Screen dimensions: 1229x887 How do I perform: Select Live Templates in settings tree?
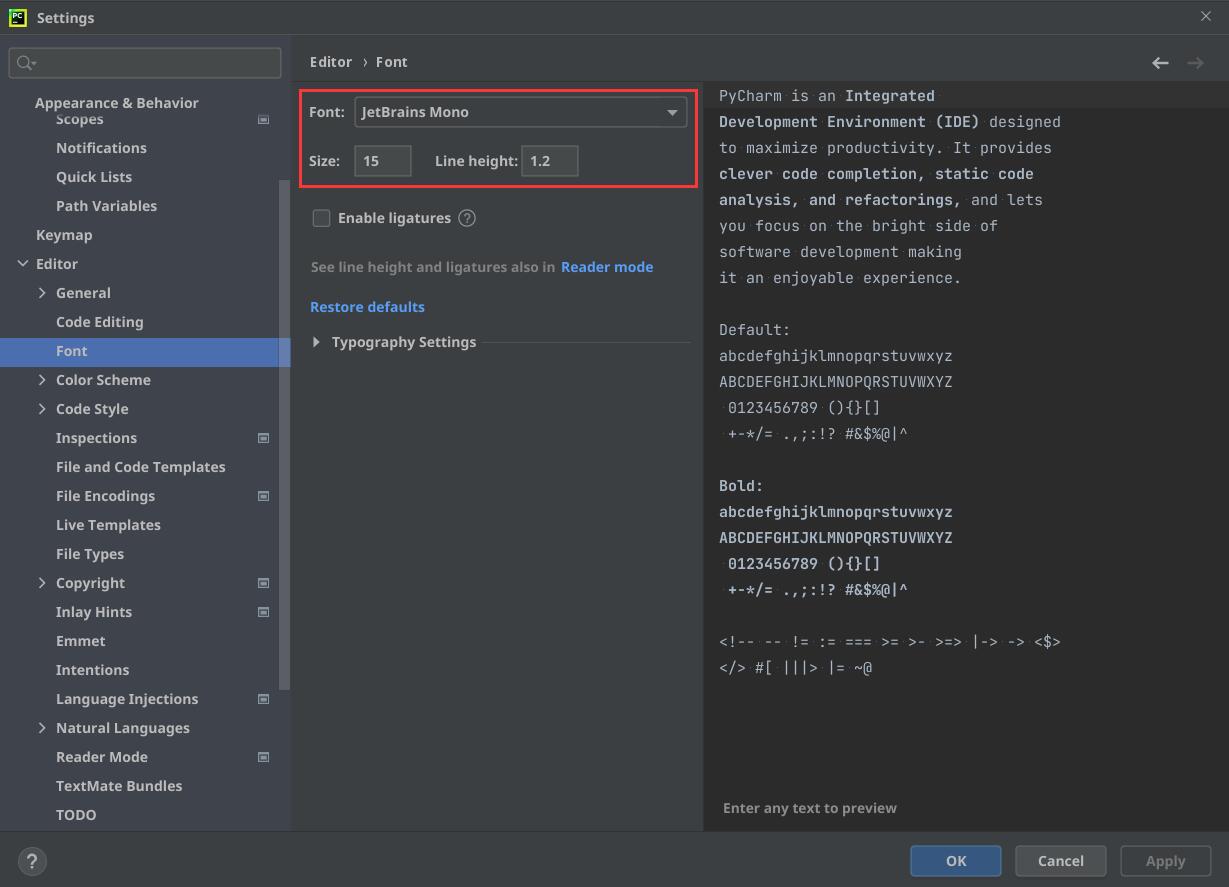pyautogui.click(x=108, y=525)
